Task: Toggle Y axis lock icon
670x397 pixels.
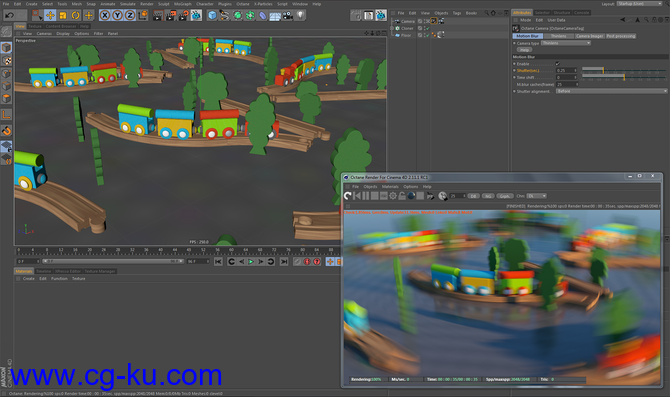Action: coord(118,16)
